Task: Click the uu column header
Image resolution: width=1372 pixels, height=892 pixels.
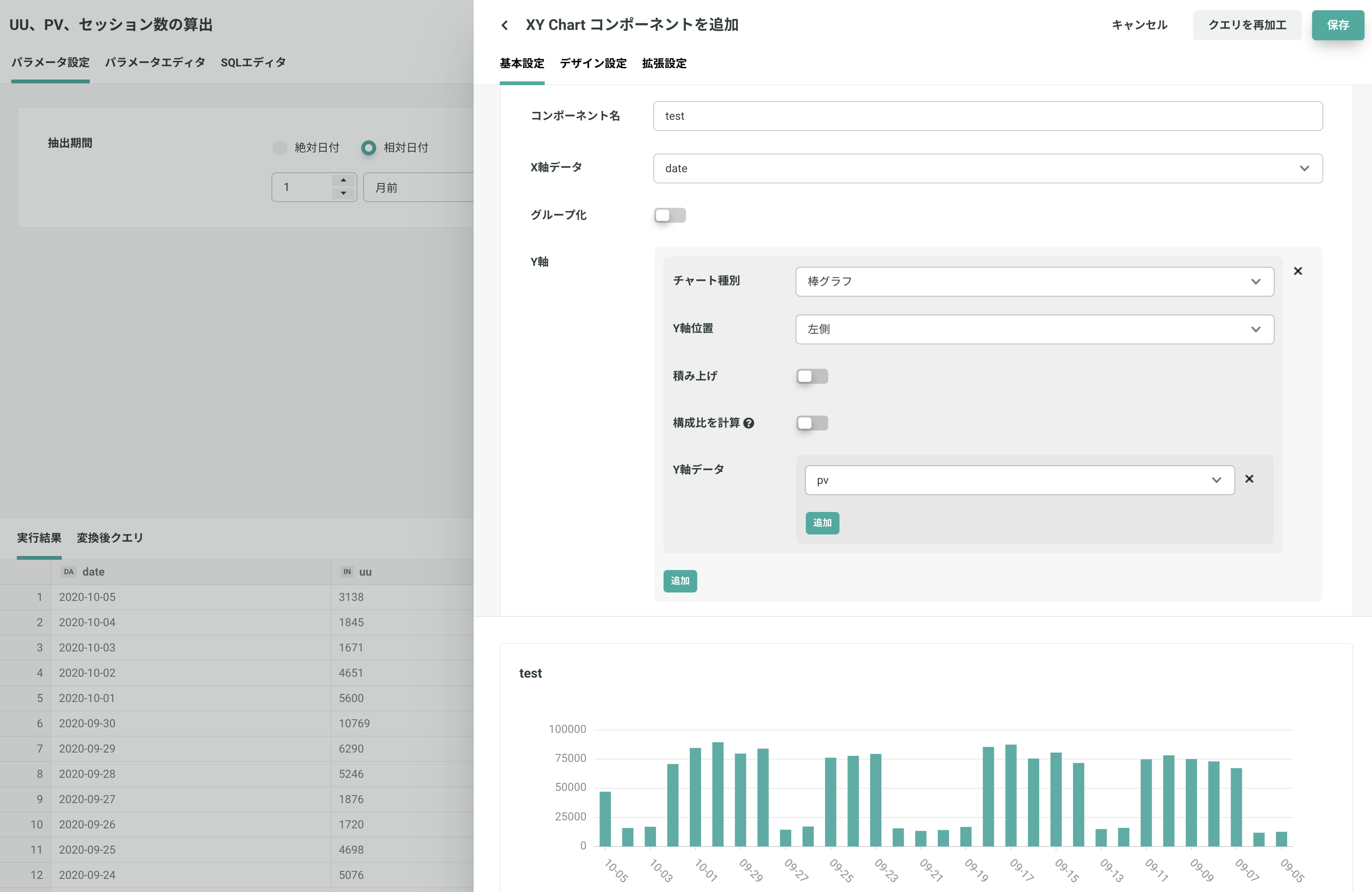Action: [402, 572]
